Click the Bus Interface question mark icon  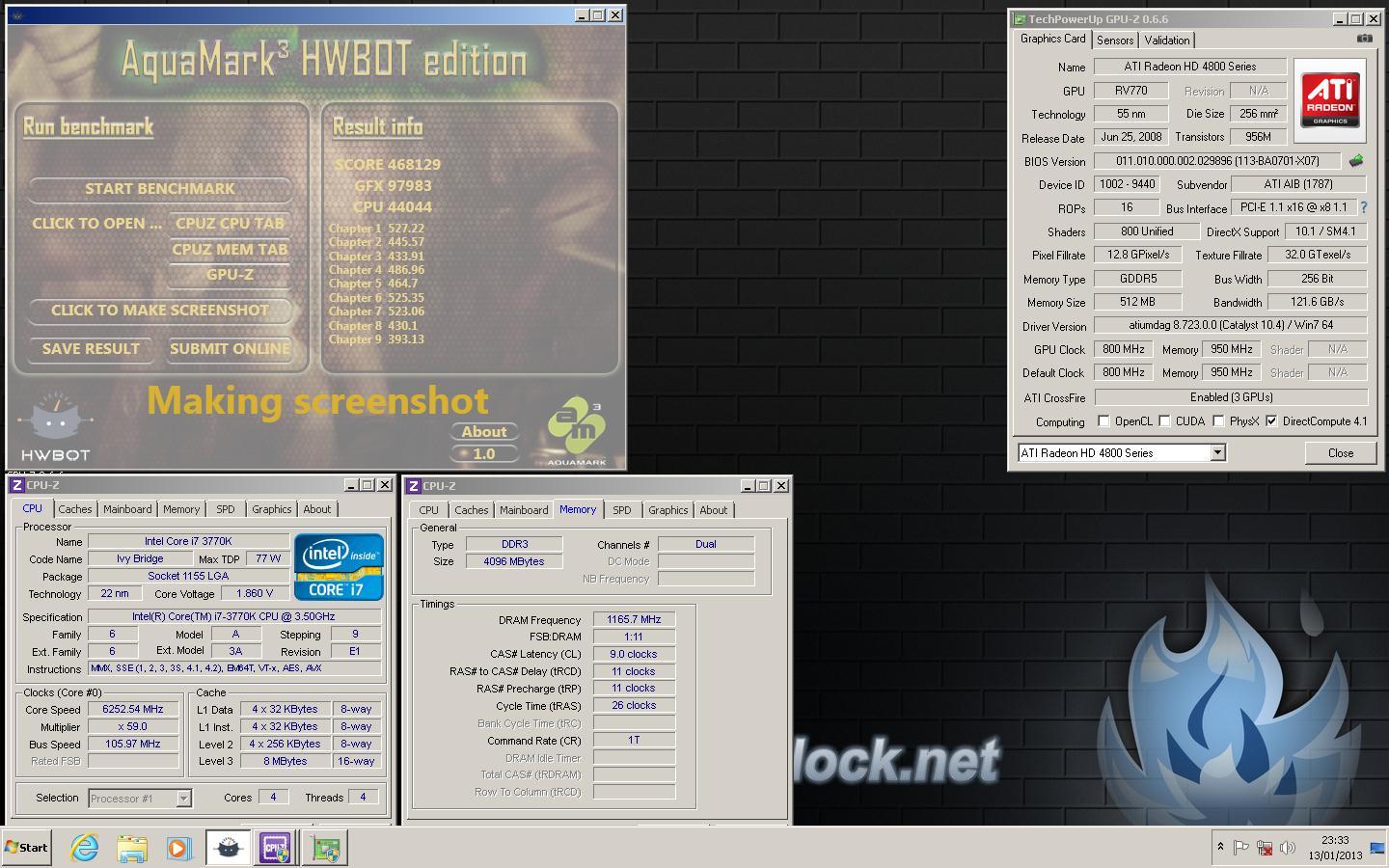[x=1364, y=207]
